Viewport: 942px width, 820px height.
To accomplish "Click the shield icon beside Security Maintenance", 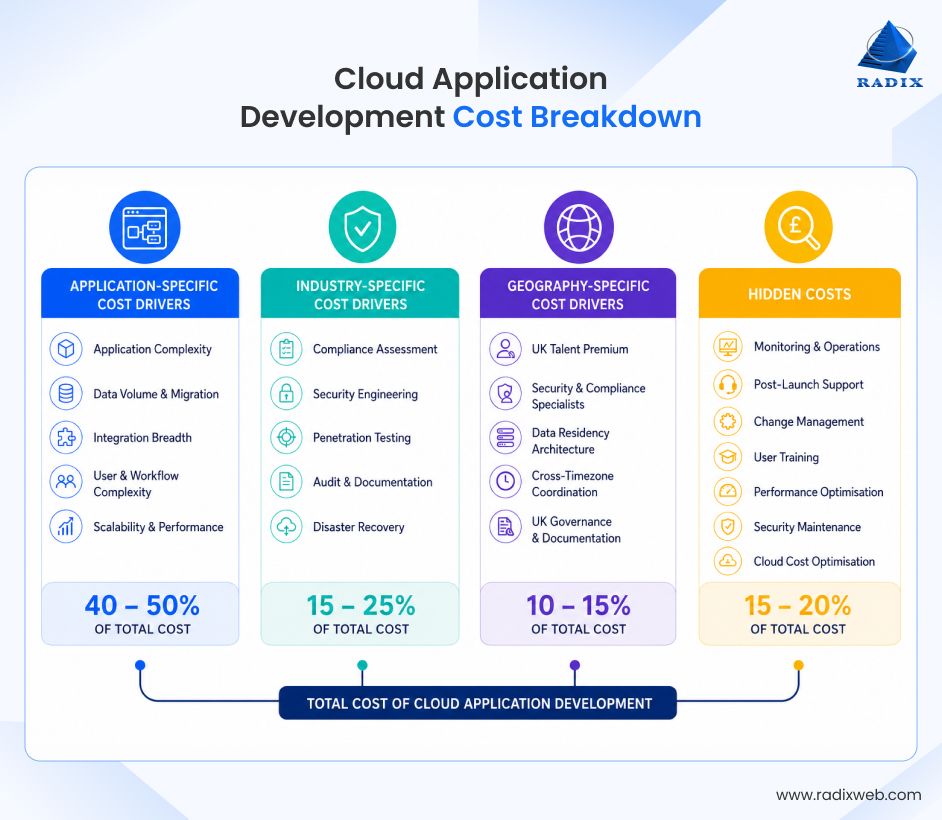I will (728, 526).
